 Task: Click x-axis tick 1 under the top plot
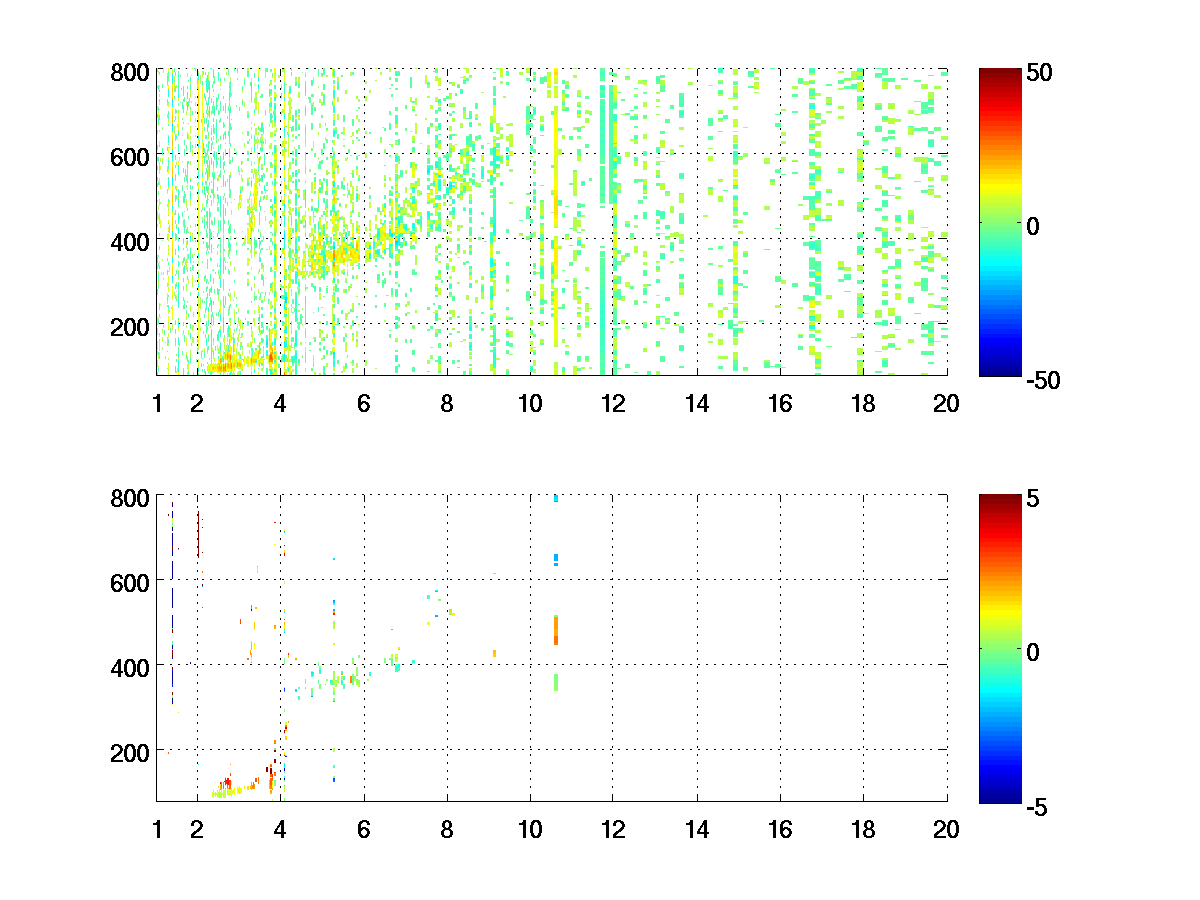click(x=156, y=404)
